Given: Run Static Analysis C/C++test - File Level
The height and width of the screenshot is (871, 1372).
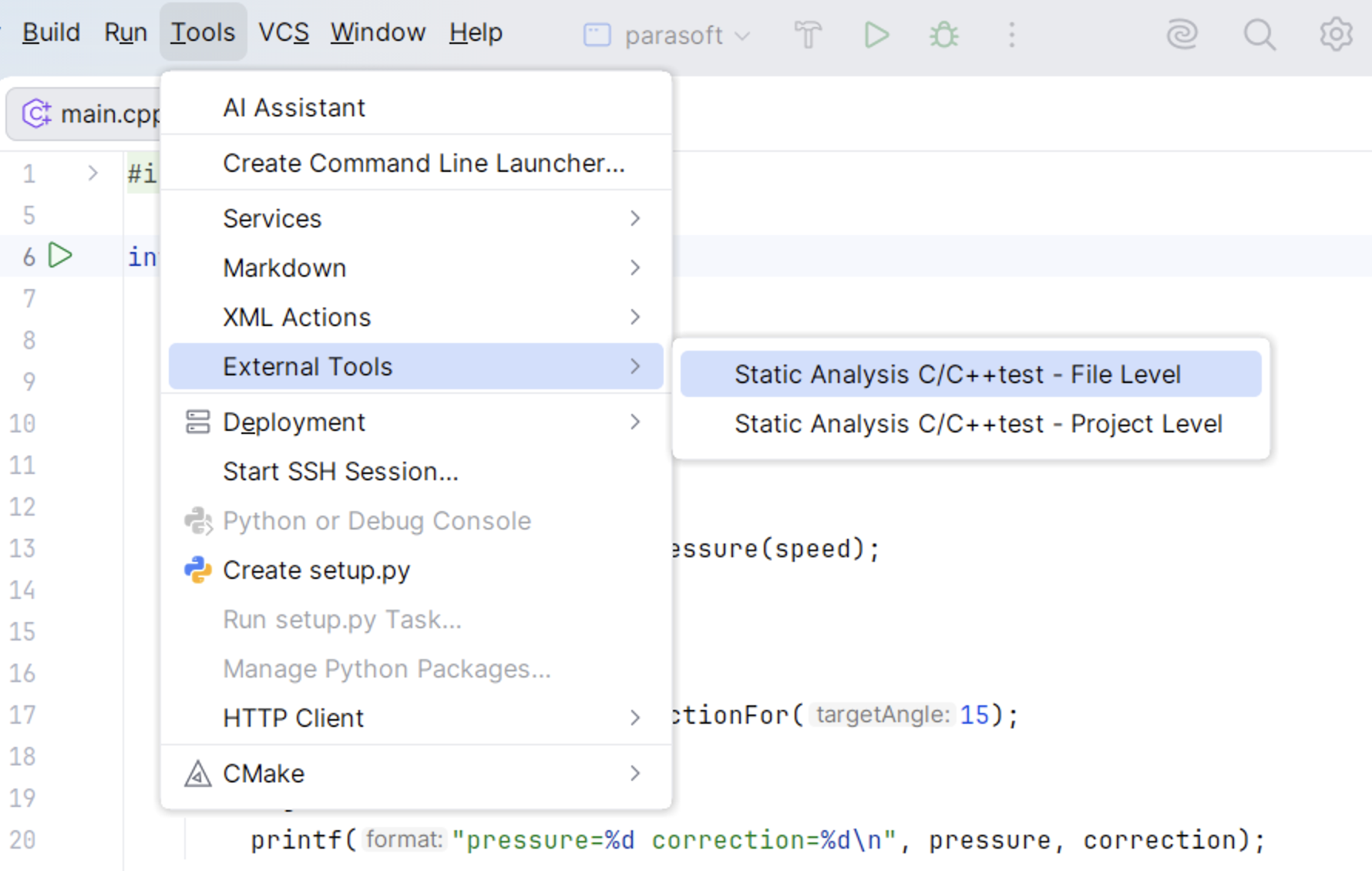Looking at the screenshot, I should point(971,375).
